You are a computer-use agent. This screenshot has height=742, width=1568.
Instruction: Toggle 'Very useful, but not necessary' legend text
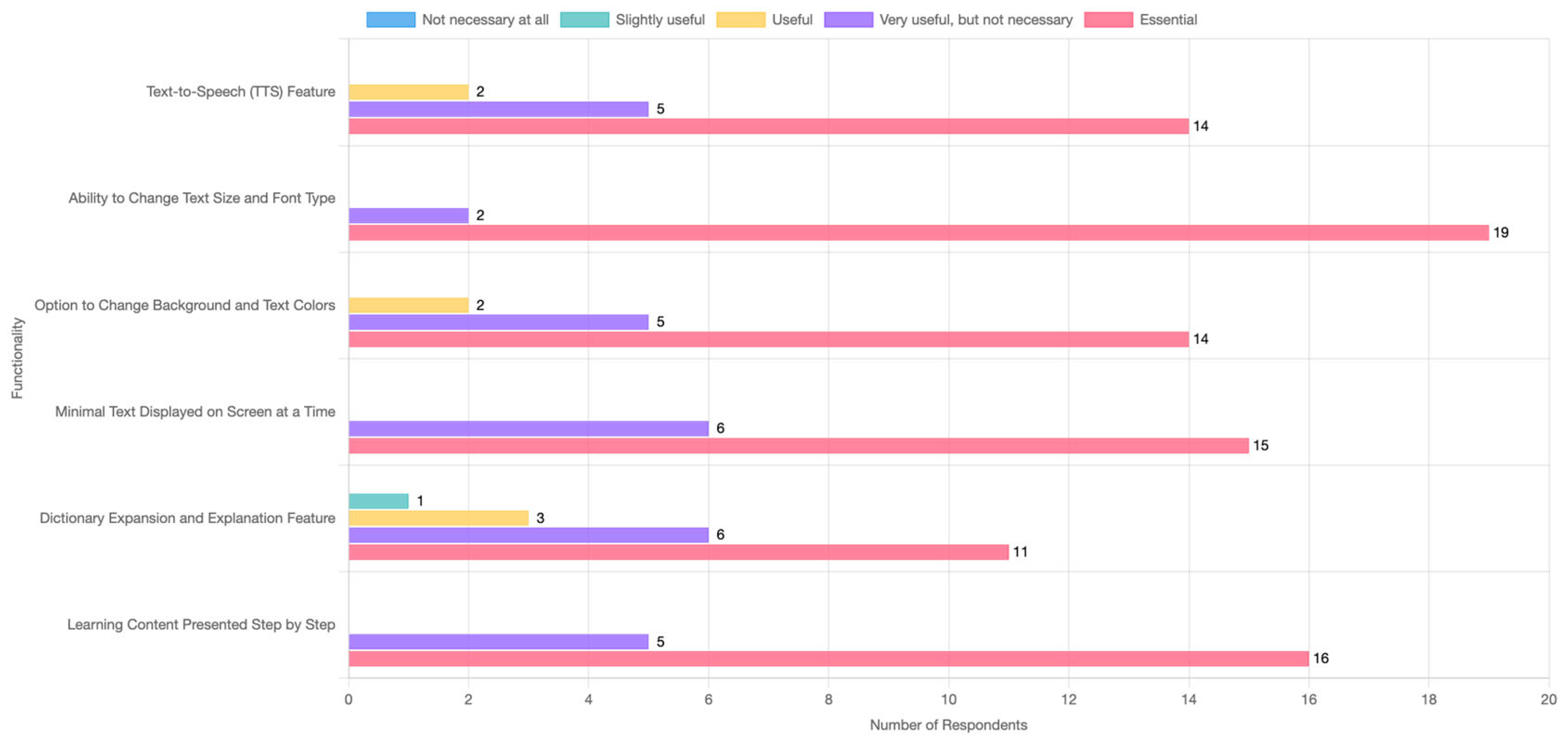pyautogui.click(x=976, y=19)
